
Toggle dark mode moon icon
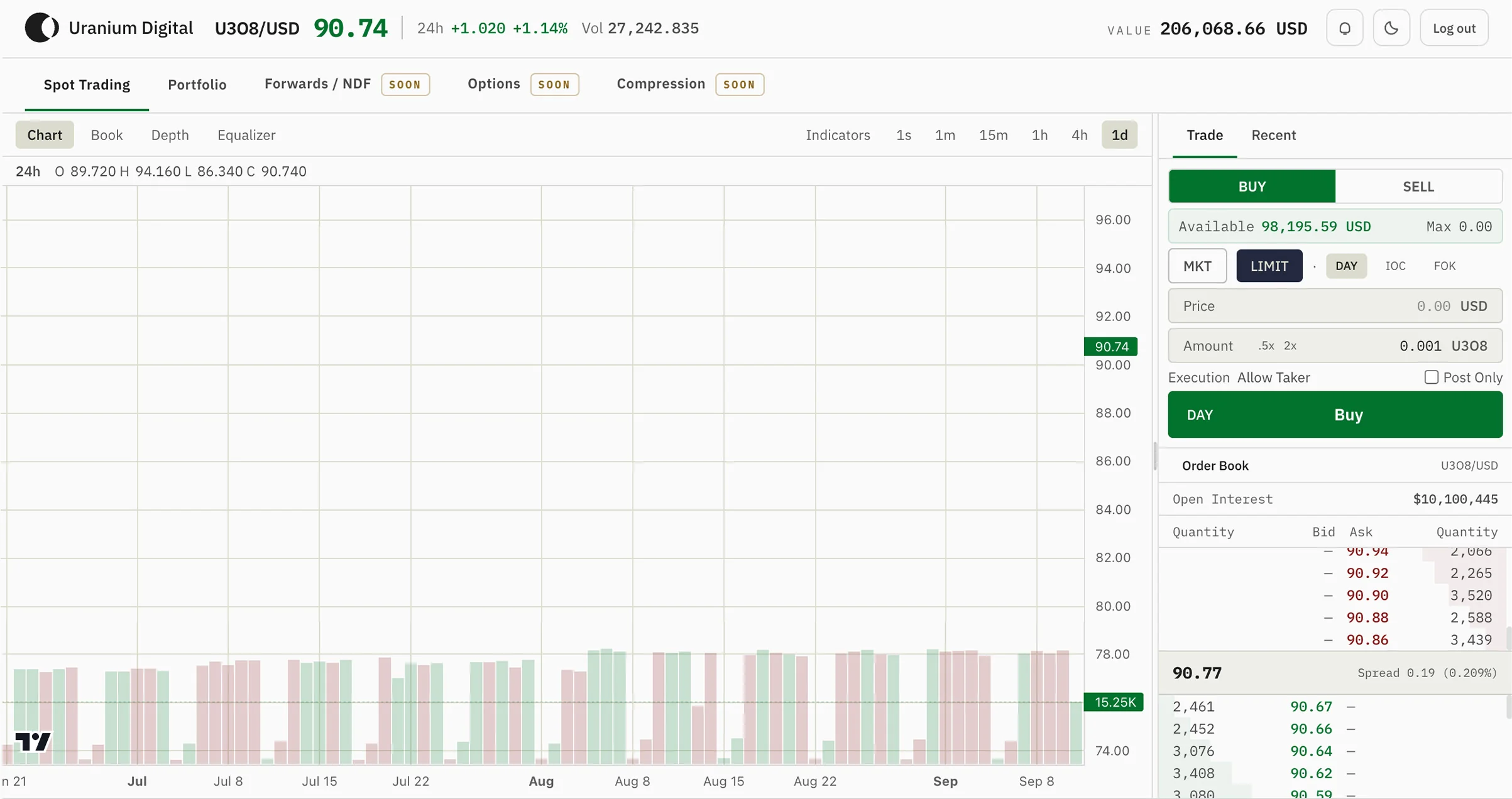tap(1391, 28)
